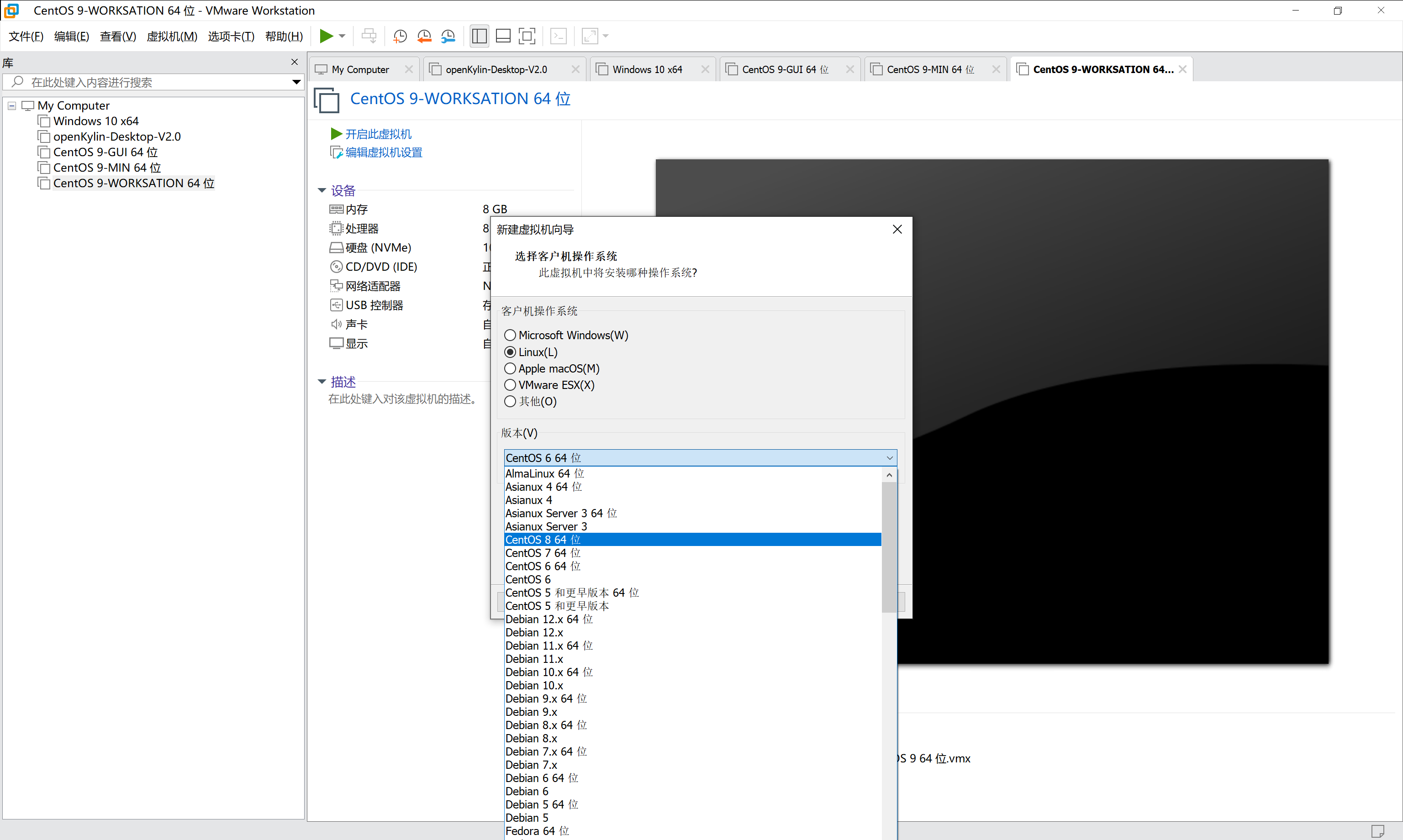Screen dimensions: 1403x840
Task: Collapse the 设备 section
Action: tap(322, 191)
